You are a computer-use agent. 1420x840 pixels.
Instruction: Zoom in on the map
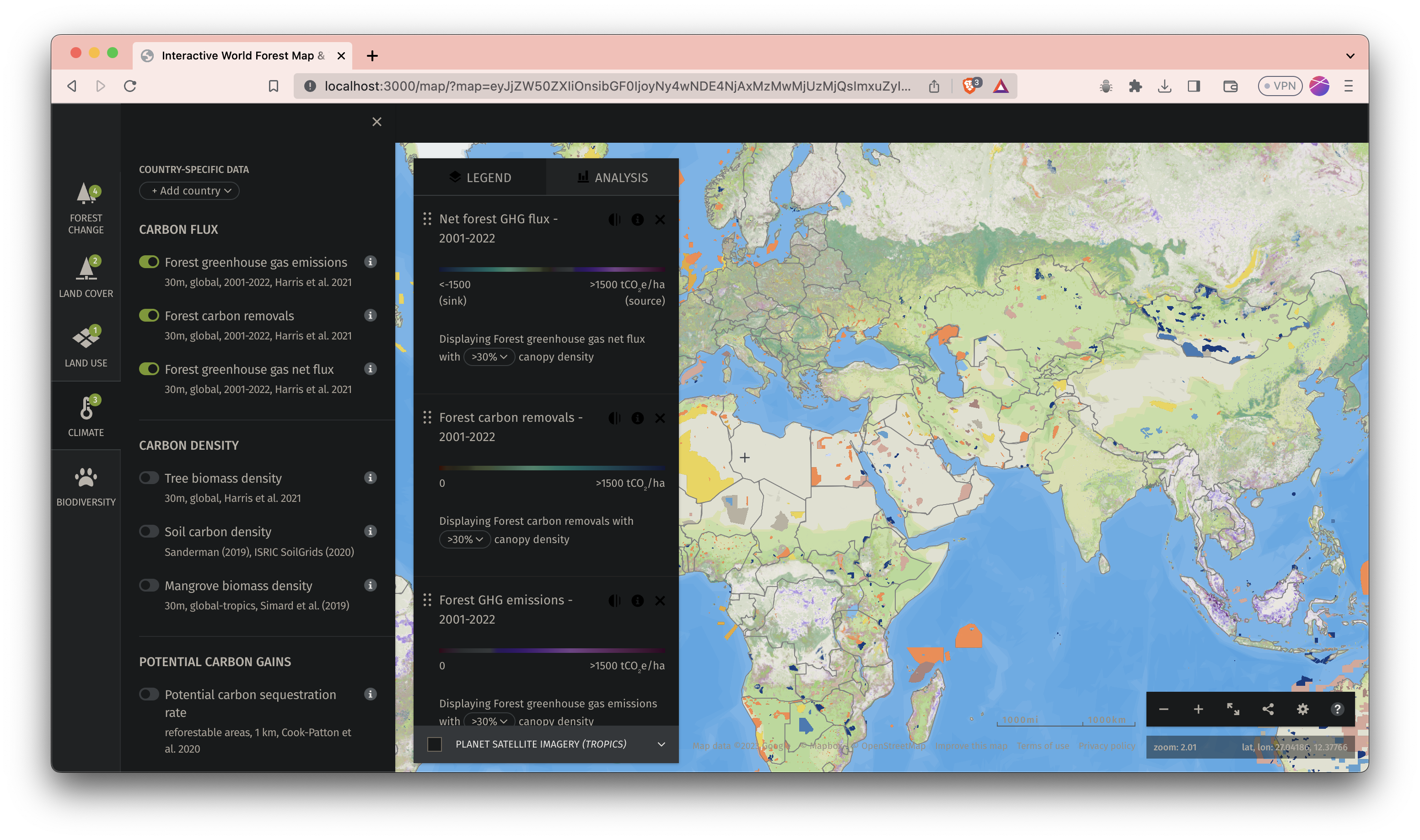pos(1198,709)
